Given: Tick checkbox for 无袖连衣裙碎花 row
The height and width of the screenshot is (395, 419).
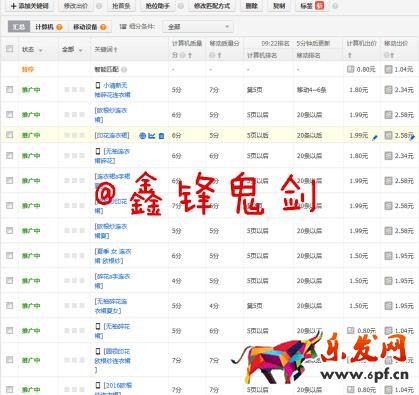Looking at the screenshot, I should (10, 155).
